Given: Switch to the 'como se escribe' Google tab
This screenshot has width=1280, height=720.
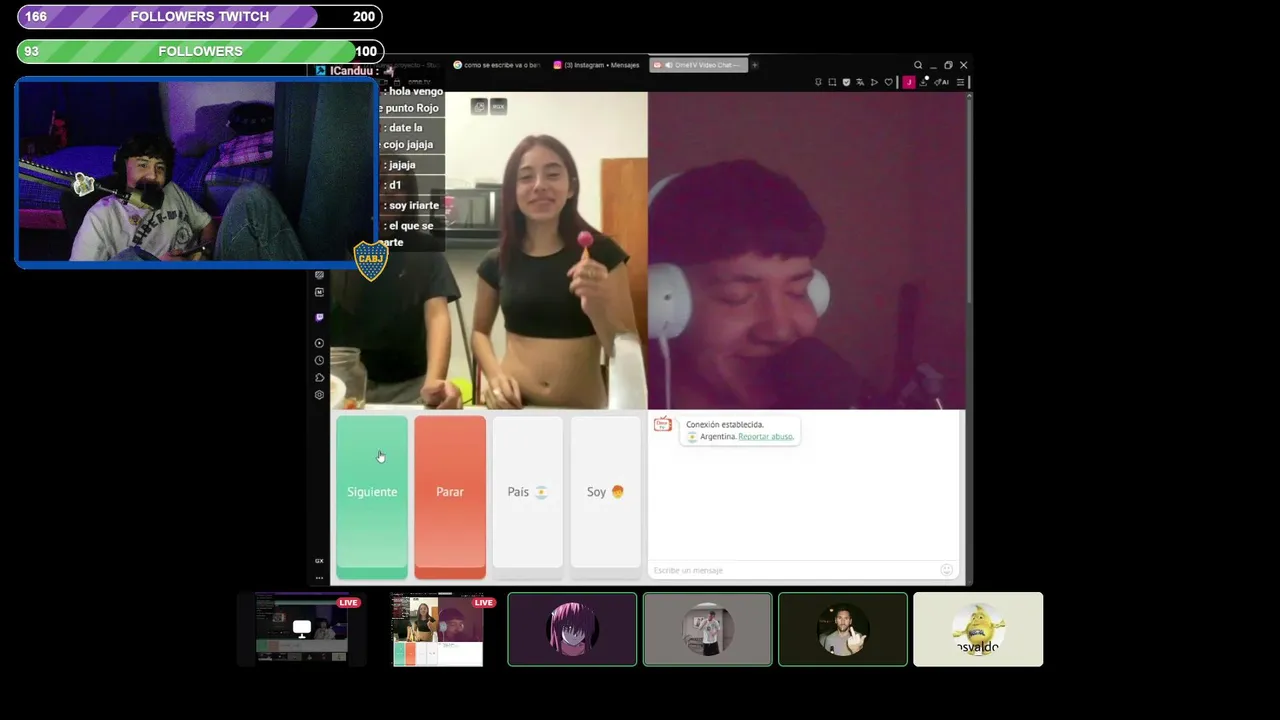Looking at the screenshot, I should (496, 65).
